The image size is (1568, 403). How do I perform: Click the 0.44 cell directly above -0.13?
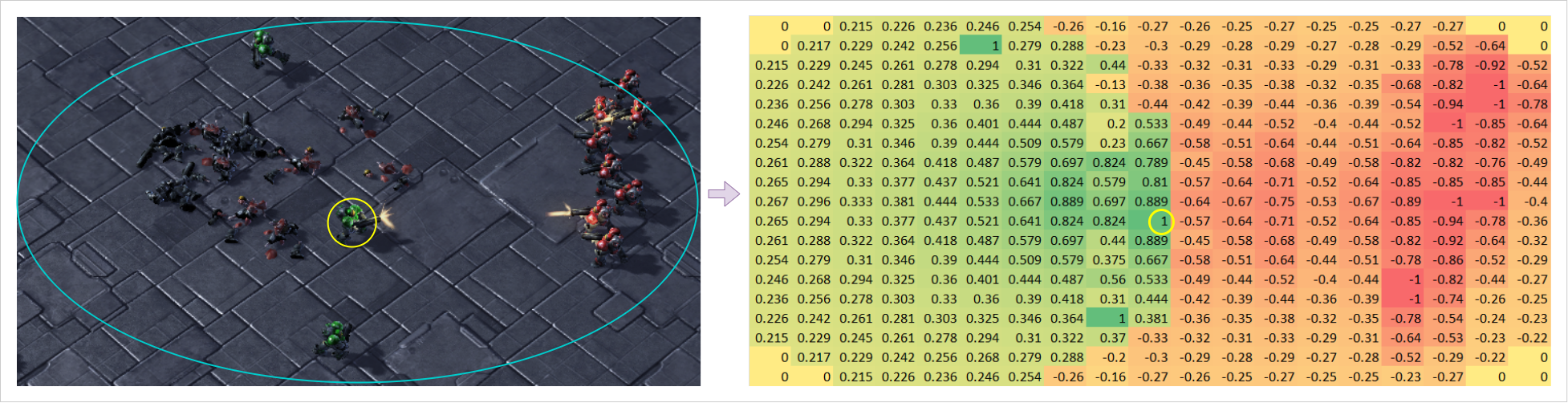click(1107, 65)
